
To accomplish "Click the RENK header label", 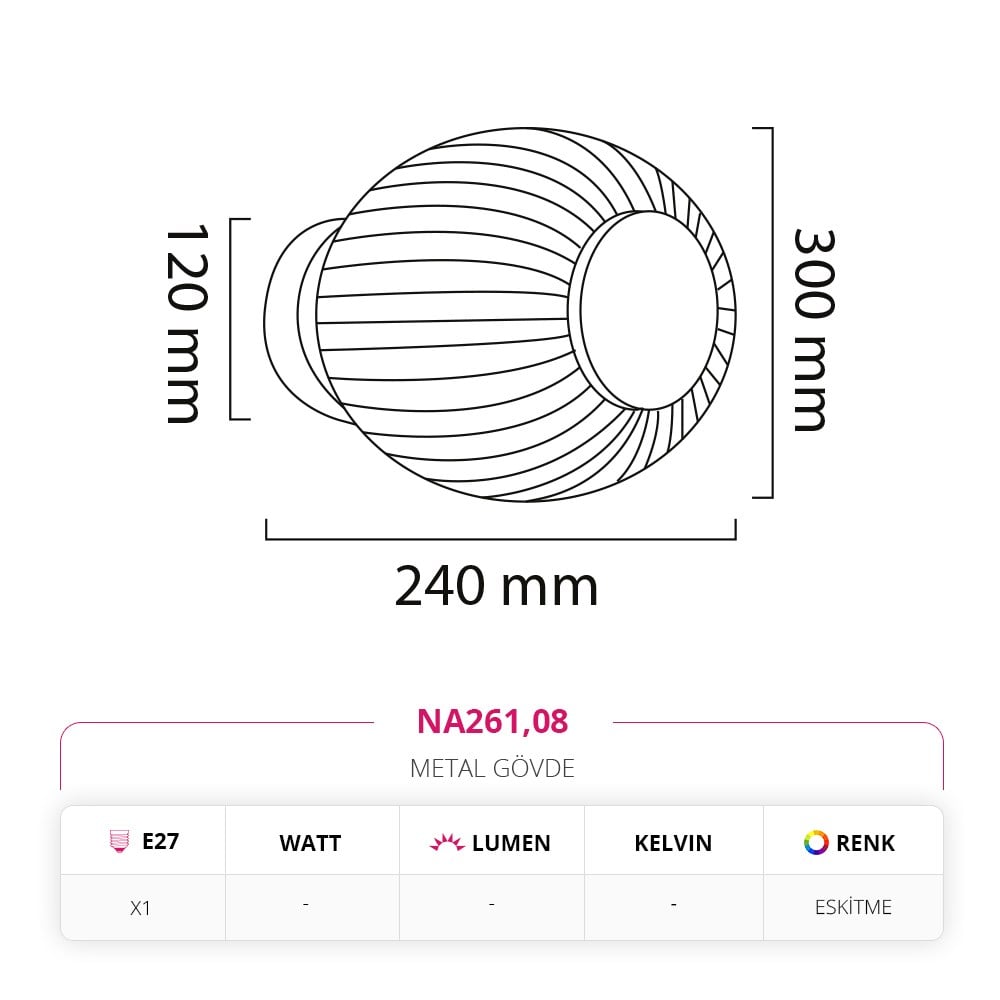I will pos(865,843).
